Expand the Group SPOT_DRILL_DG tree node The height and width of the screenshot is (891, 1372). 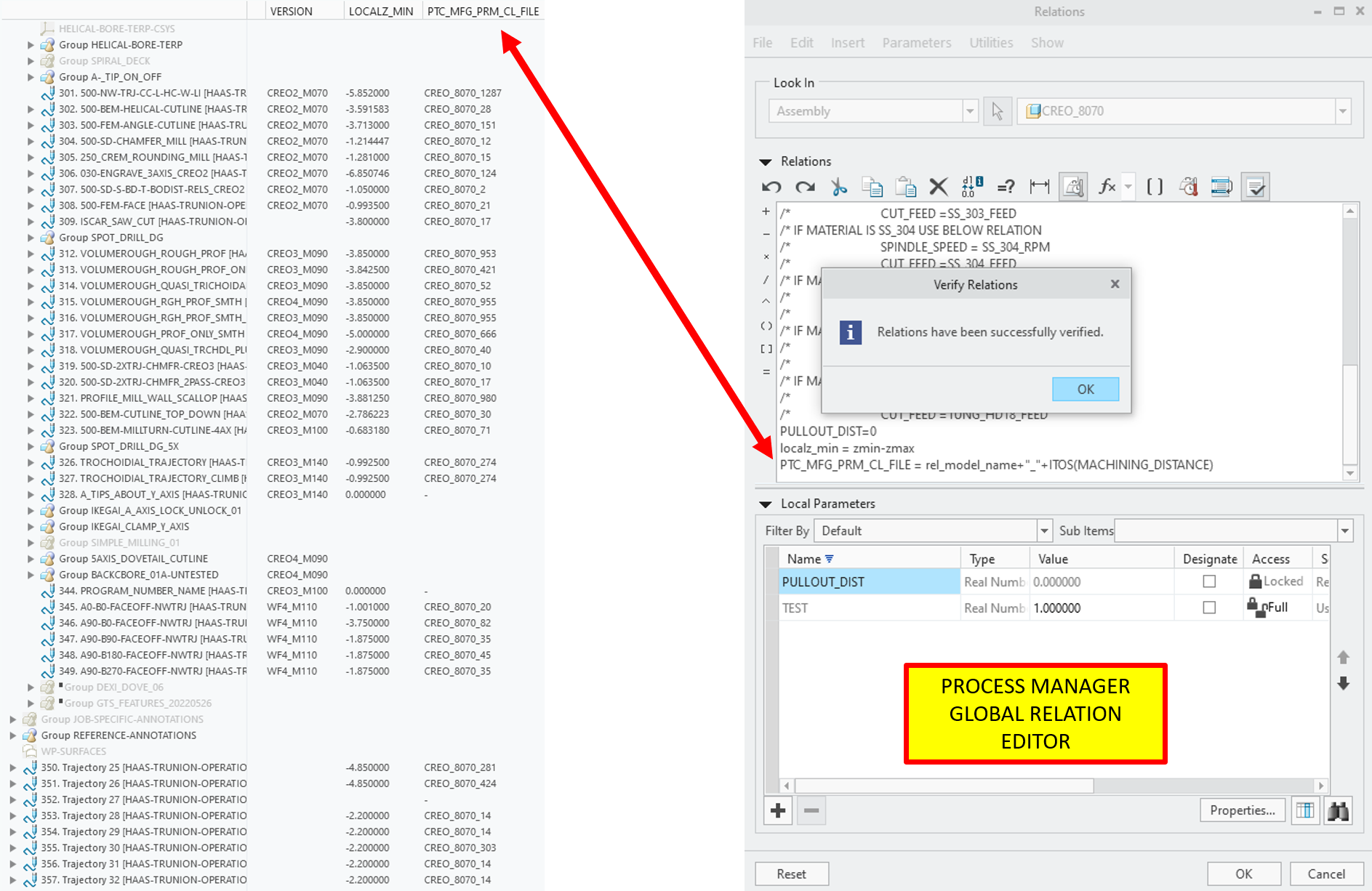tap(31, 237)
